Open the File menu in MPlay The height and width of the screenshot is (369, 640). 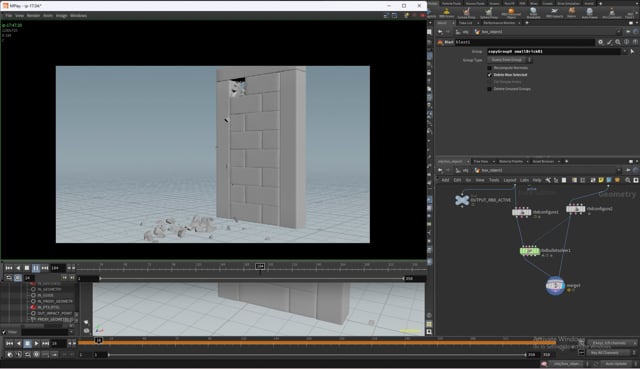tap(9, 16)
